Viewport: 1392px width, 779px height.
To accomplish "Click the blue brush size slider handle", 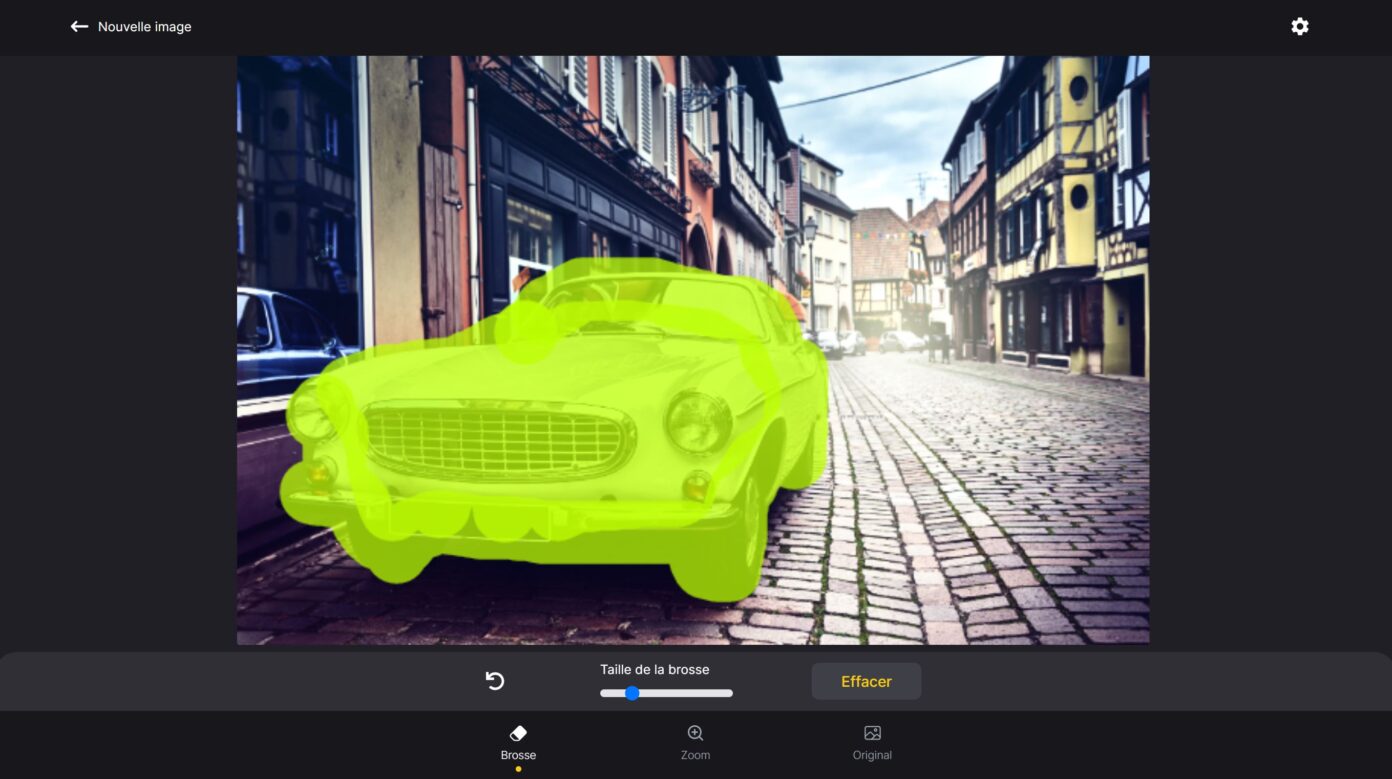I will click(632, 693).
